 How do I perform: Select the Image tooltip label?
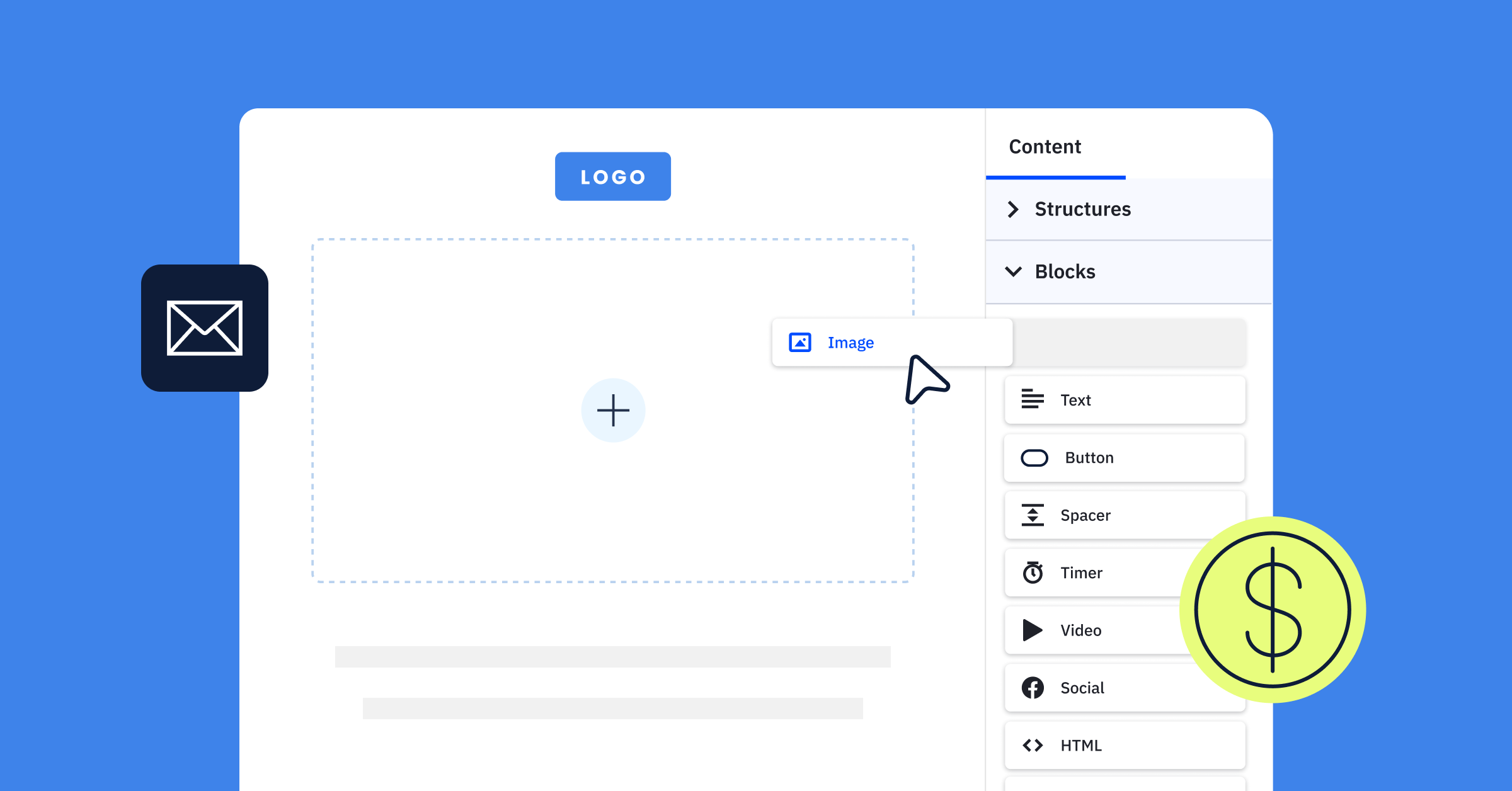pyautogui.click(x=850, y=342)
